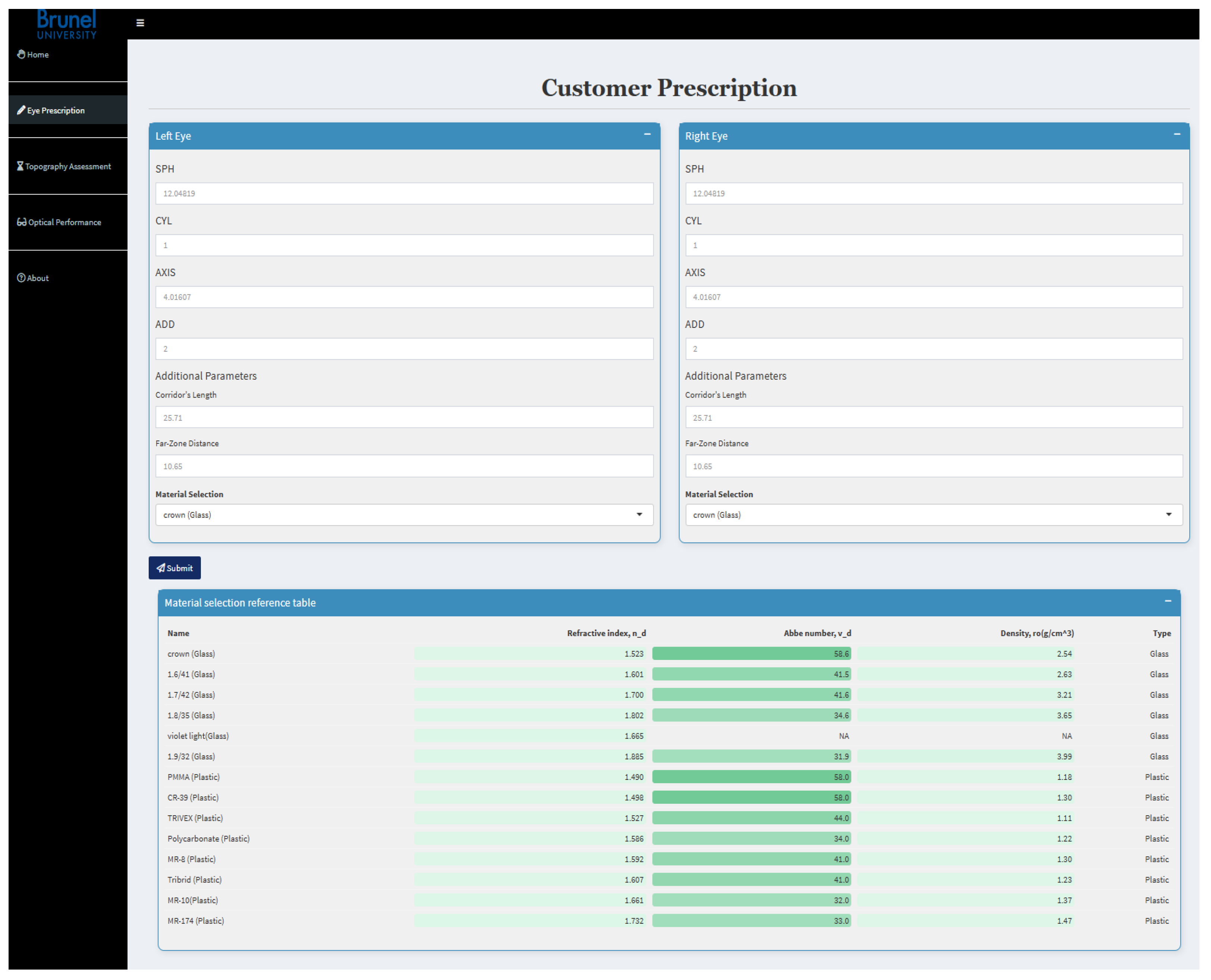Click the Right Eye AXIS input field
Viewport: 1211px width, 980px height.
pos(933,297)
